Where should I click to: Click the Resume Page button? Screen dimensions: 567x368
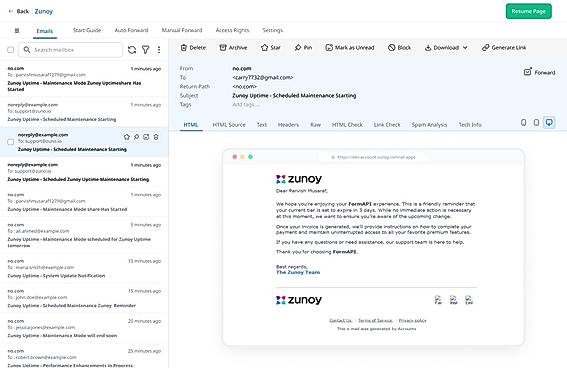pos(529,11)
